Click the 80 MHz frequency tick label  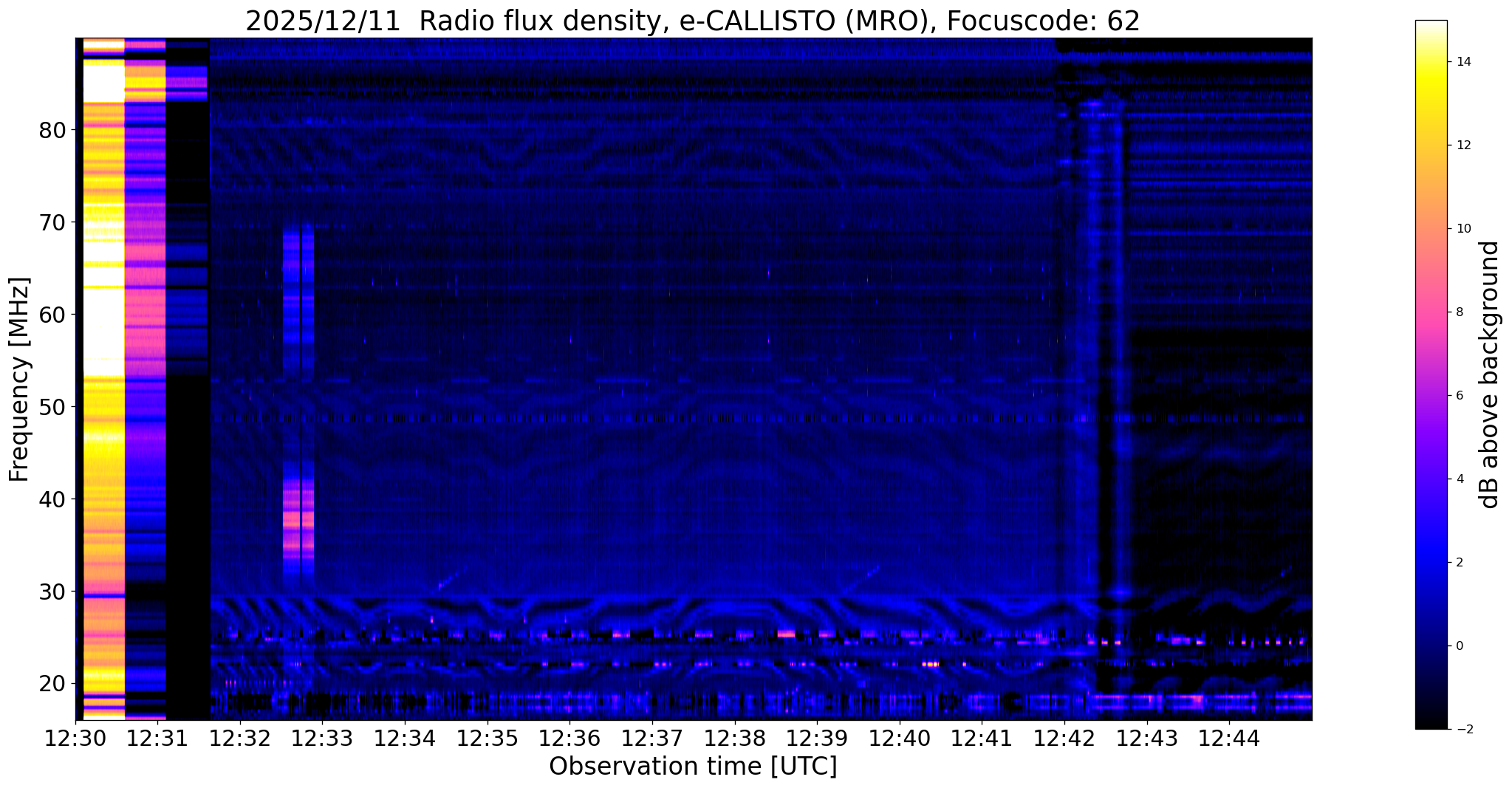(52, 131)
